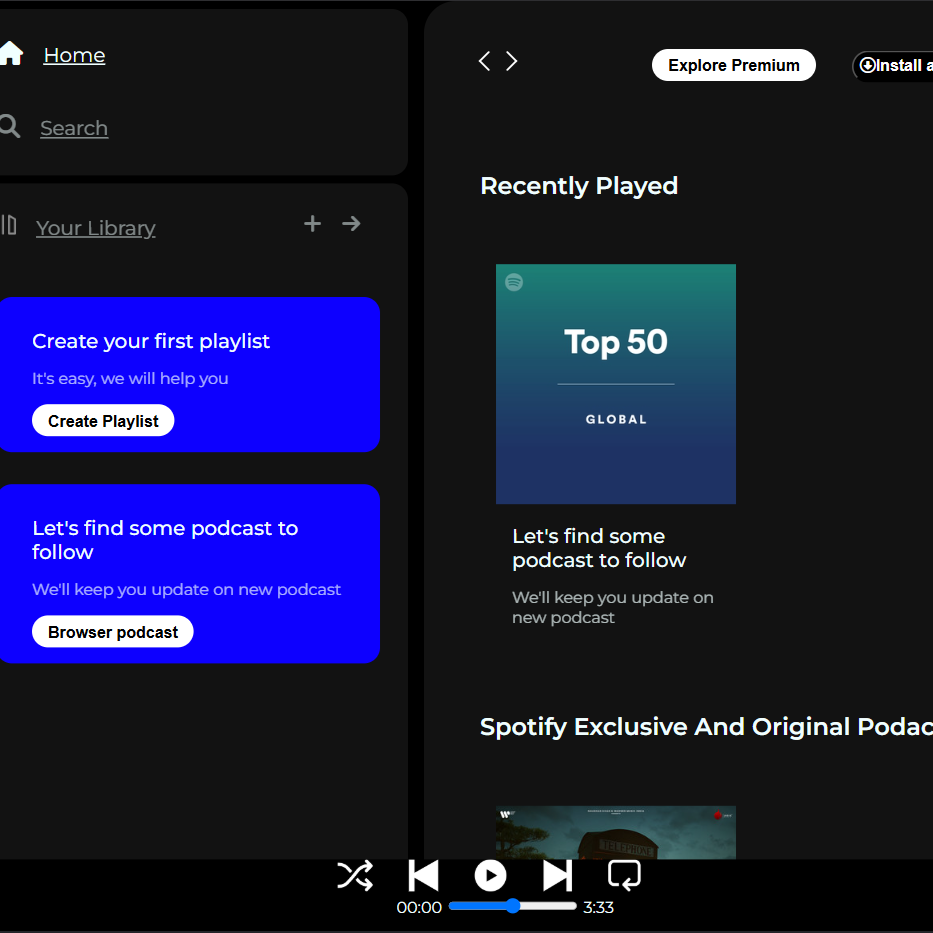Toggle repeat mode
933x933 pixels.
click(x=624, y=875)
